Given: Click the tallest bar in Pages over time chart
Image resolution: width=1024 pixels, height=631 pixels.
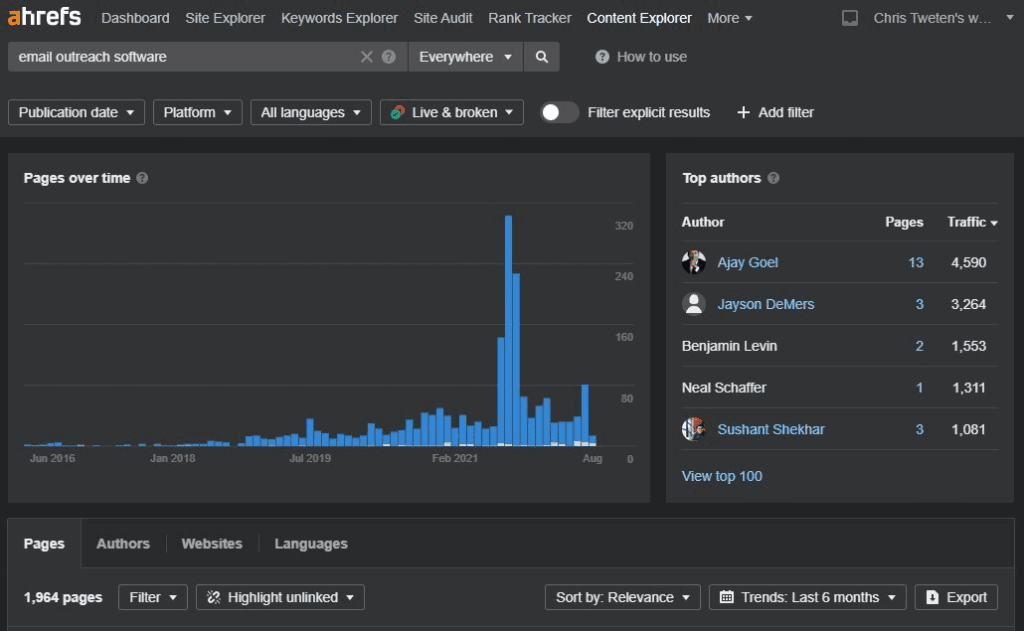Looking at the screenshot, I should click(508, 331).
